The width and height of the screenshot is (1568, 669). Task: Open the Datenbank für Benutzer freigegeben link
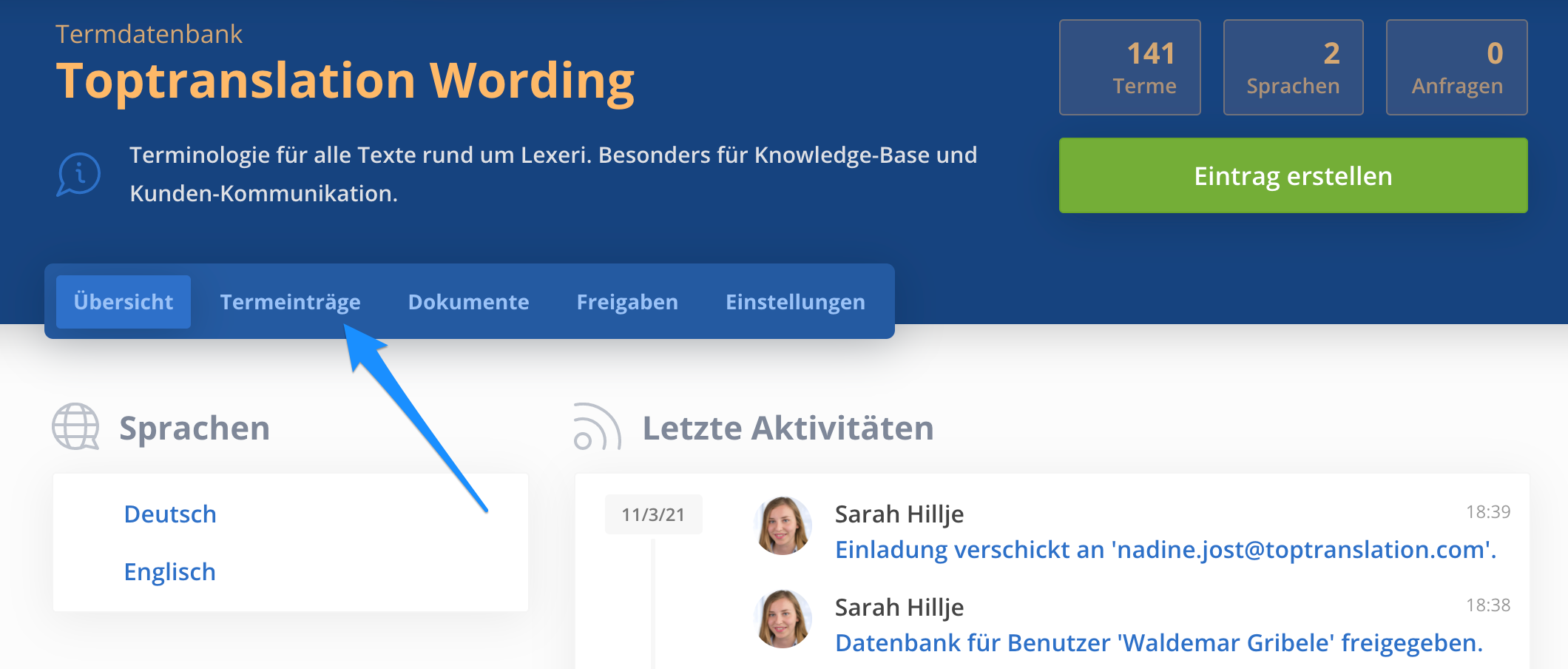pyautogui.click(x=1159, y=643)
